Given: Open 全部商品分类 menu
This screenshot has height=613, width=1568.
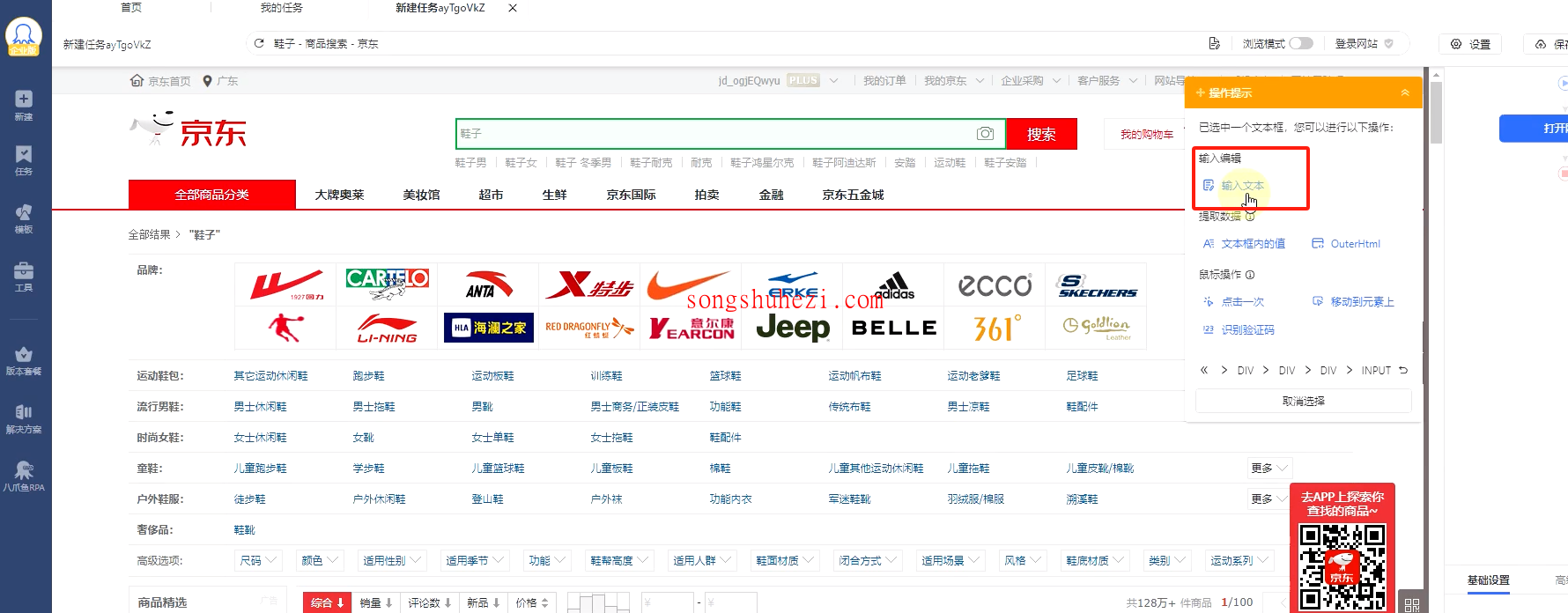Looking at the screenshot, I should [x=212, y=195].
